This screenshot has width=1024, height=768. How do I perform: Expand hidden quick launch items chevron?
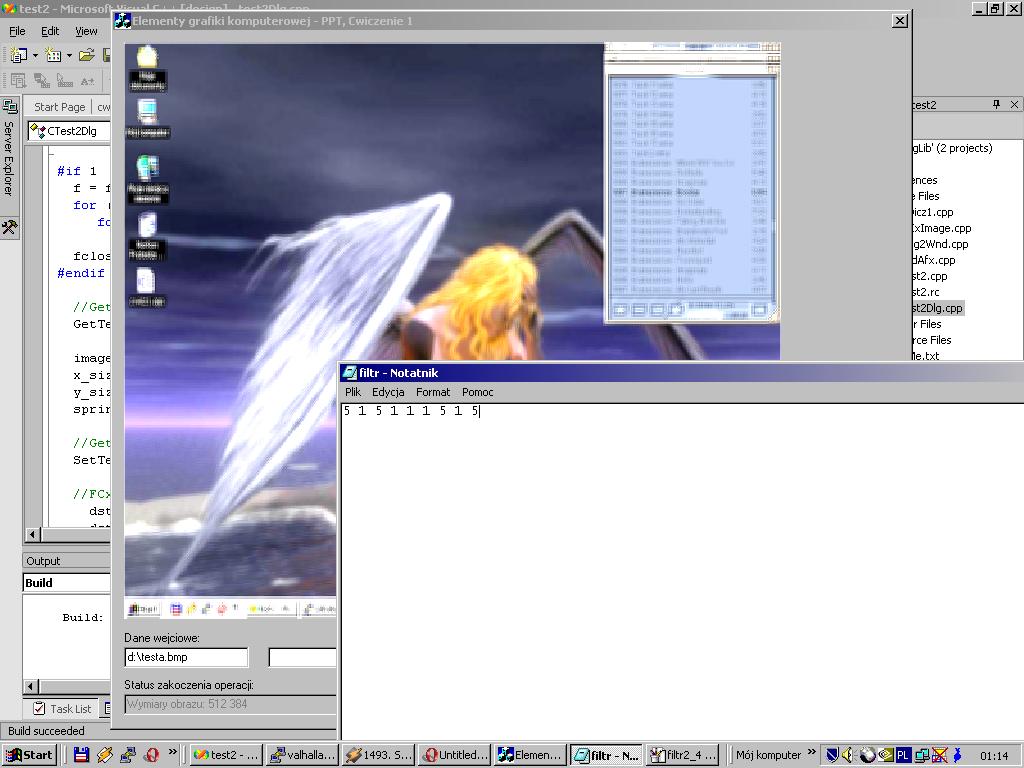click(173, 752)
